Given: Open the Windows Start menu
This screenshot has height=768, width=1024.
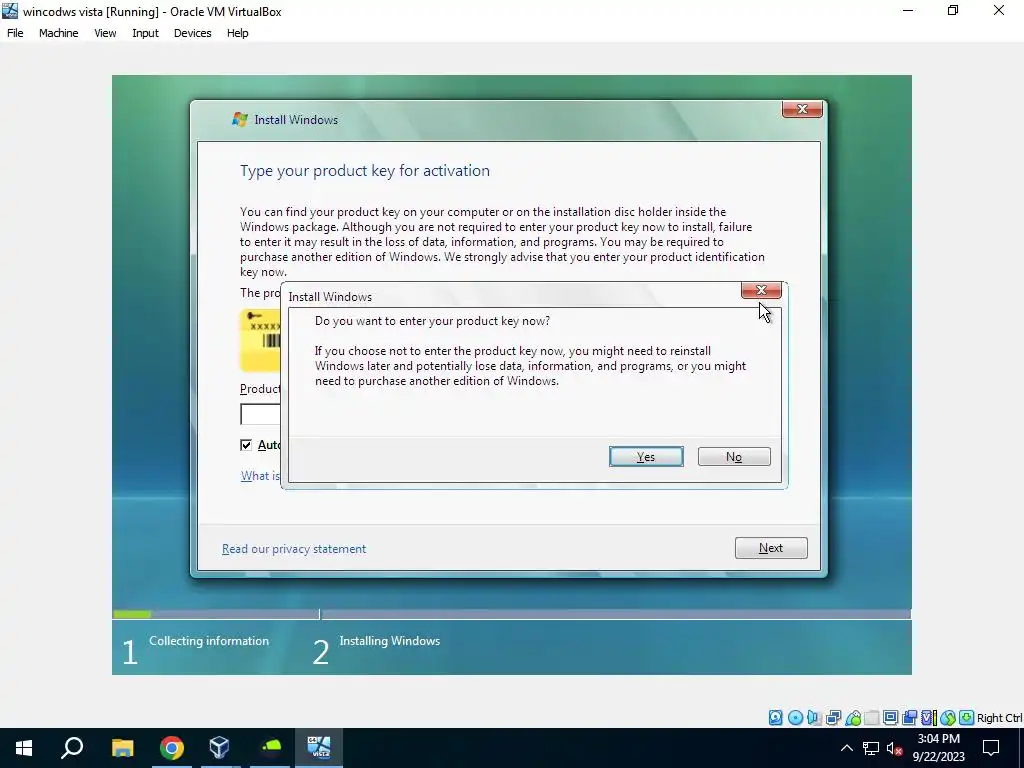Looking at the screenshot, I should (x=24, y=748).
